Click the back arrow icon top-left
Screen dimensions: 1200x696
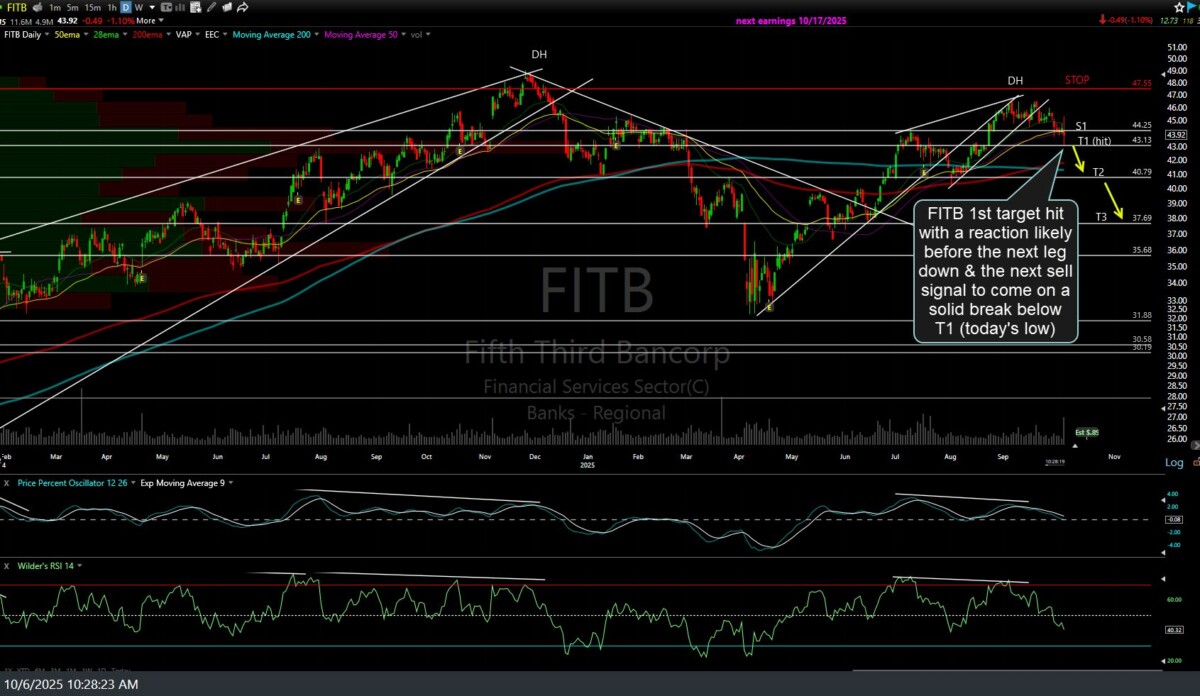pyautogui.click(x=38, y=7)
